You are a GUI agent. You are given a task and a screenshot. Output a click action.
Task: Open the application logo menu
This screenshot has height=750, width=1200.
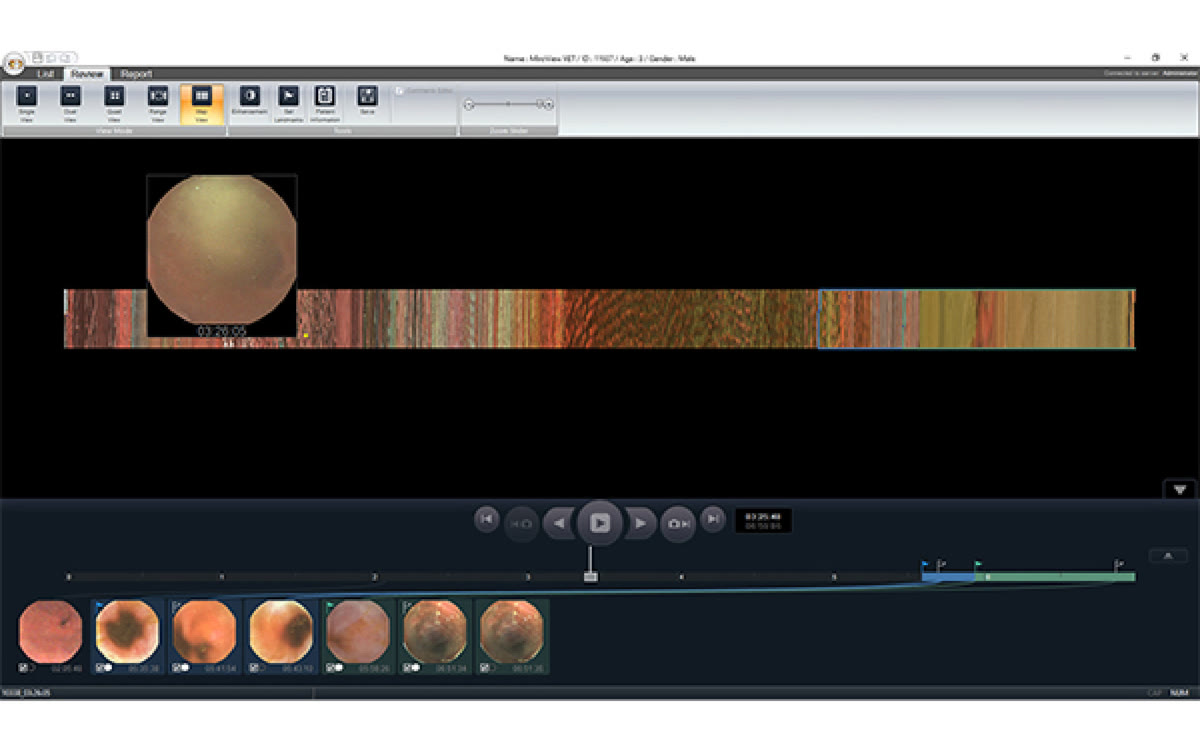tap(13, 63)
